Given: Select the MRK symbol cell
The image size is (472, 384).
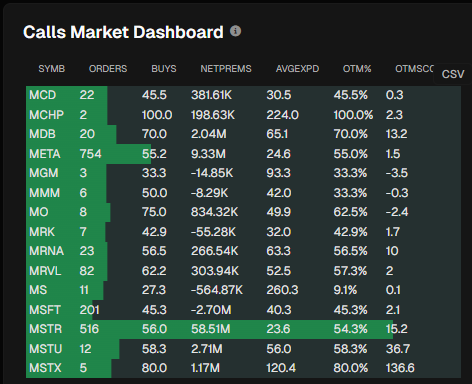Looking at the screenshot, I should (x=42, y=232).
